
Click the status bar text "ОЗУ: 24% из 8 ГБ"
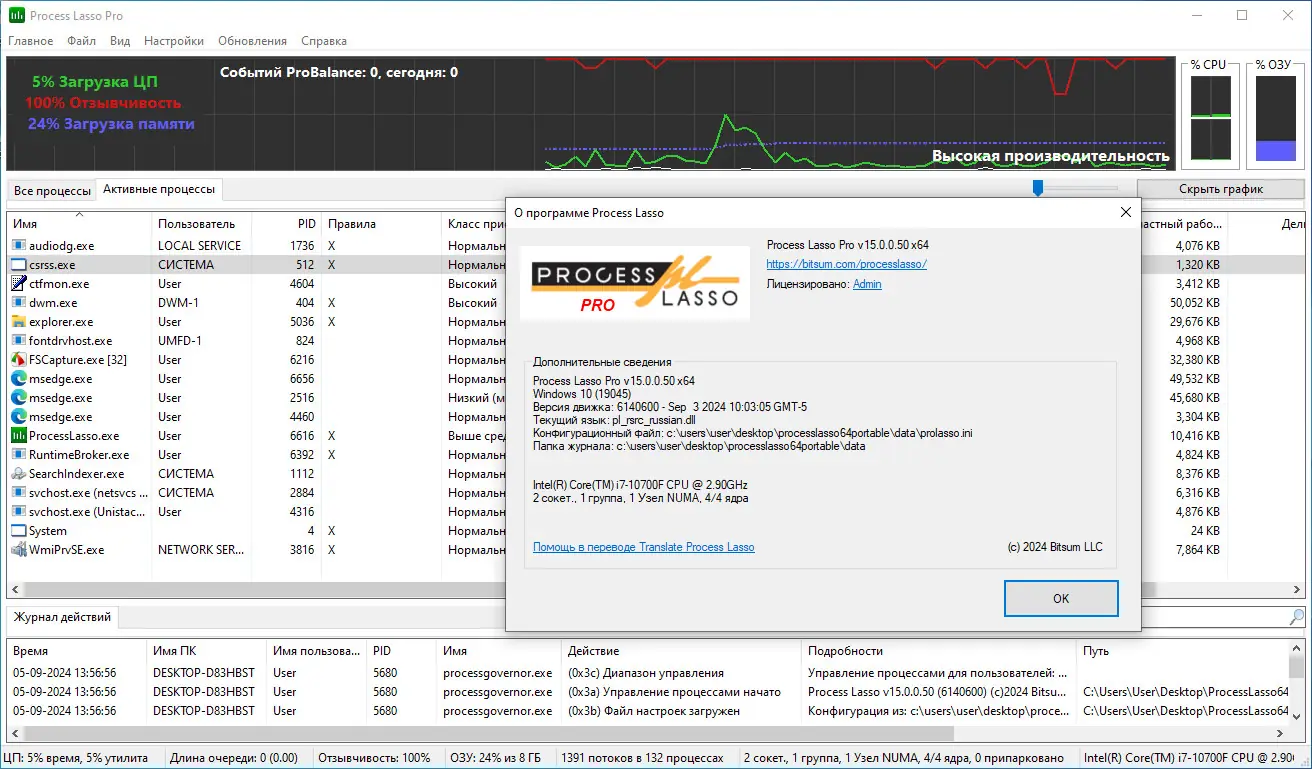point(494,758)
